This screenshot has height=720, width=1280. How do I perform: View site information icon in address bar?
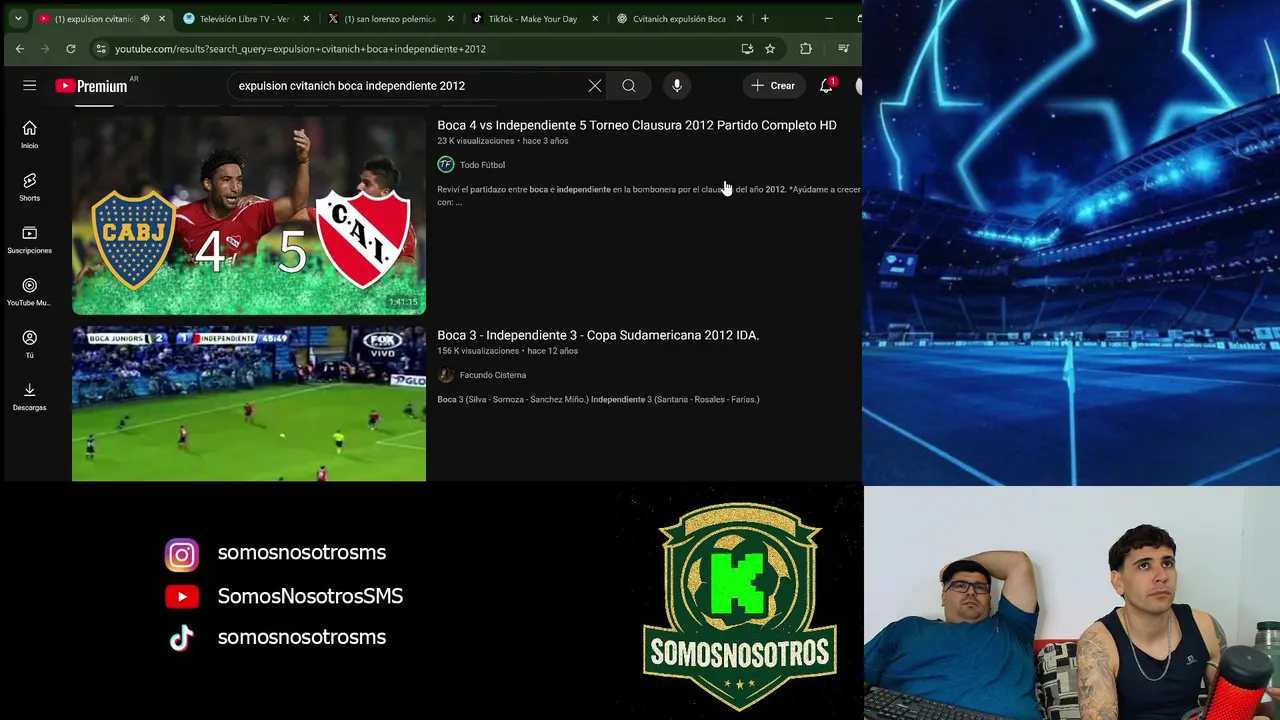[x=100, y=48]
